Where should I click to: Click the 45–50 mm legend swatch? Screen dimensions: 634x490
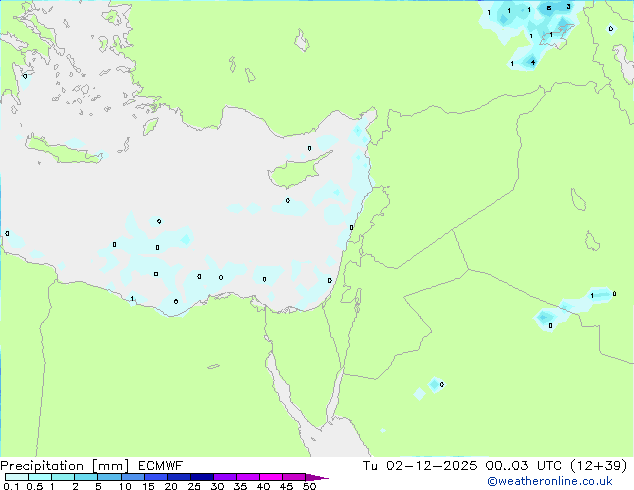[294, 477]
